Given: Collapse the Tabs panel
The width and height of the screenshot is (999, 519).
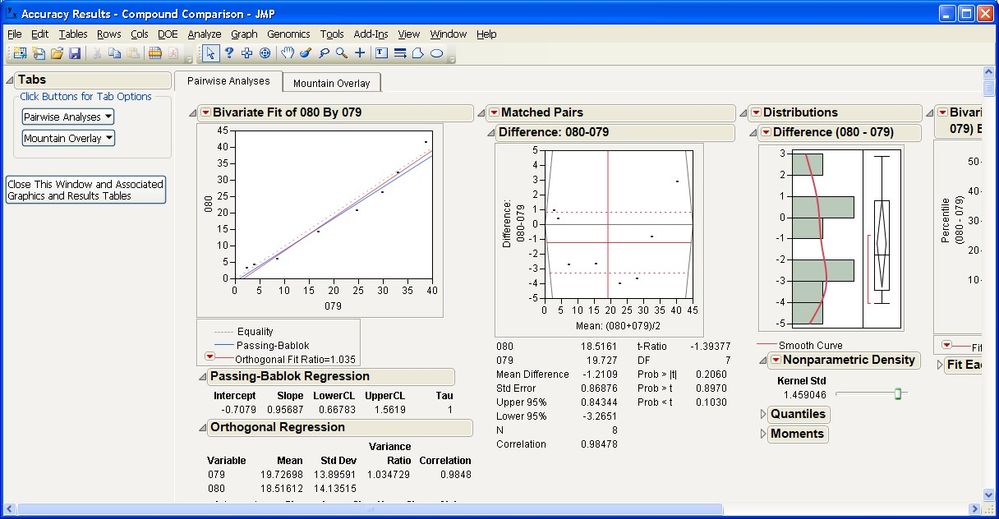Looking at the screenshot, I should tap(10, 80).
